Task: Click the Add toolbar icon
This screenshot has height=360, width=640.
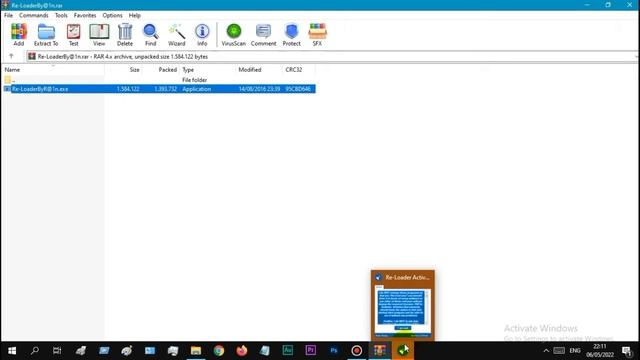Action: 19,35
